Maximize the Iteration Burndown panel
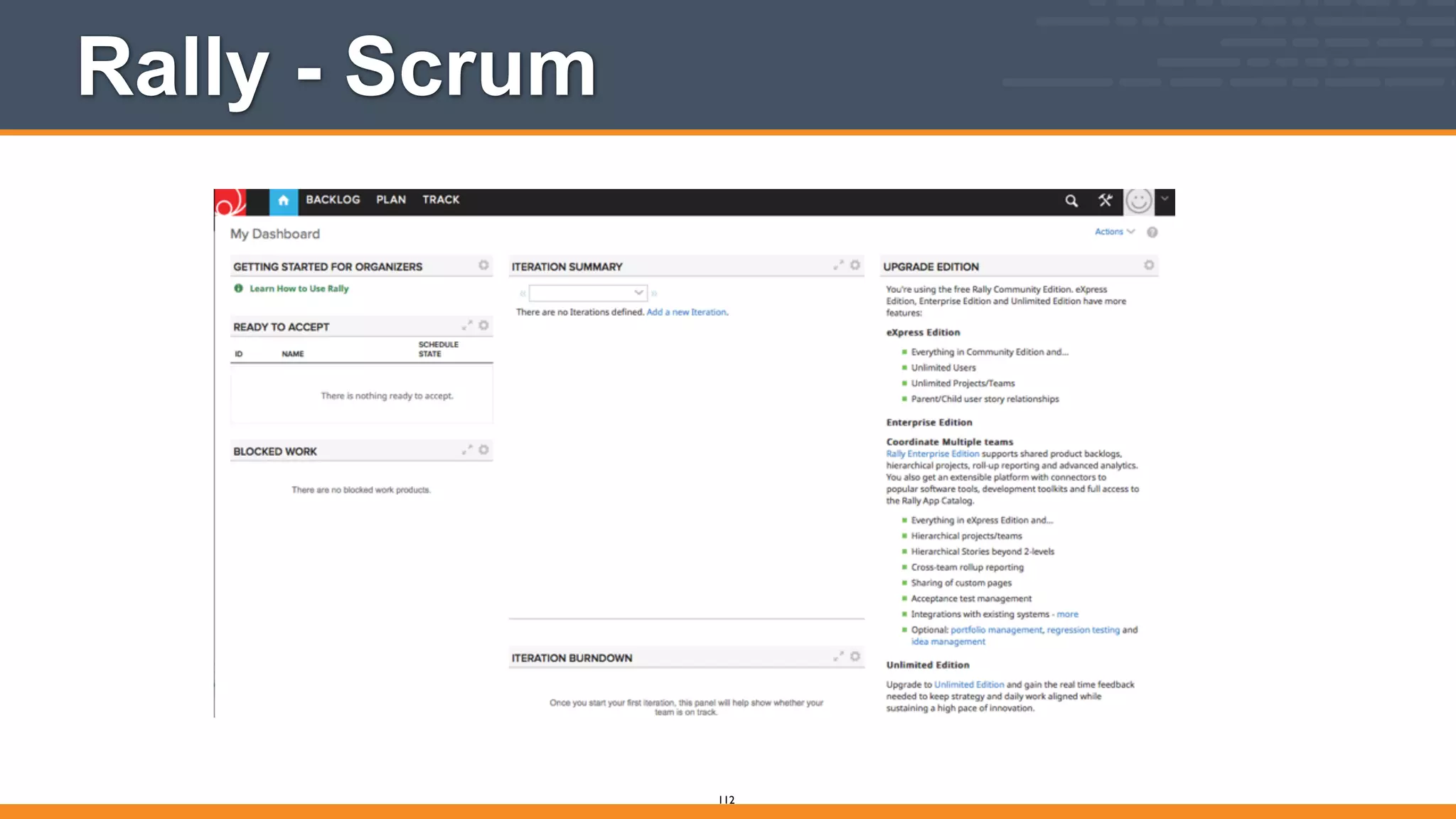Image resolution: width=1456 pixels, height=819 pixels. coord(839,657)
